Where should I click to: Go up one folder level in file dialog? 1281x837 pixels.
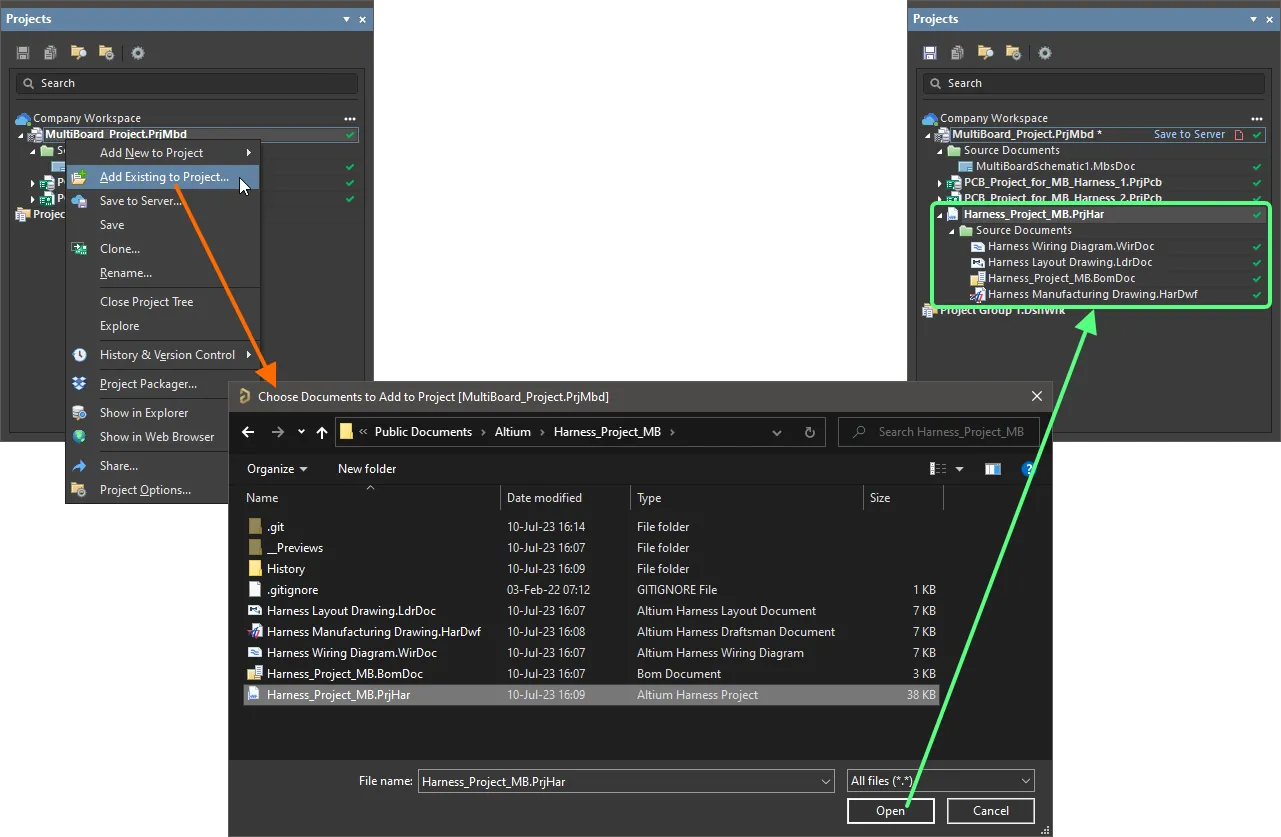[321, 432]
